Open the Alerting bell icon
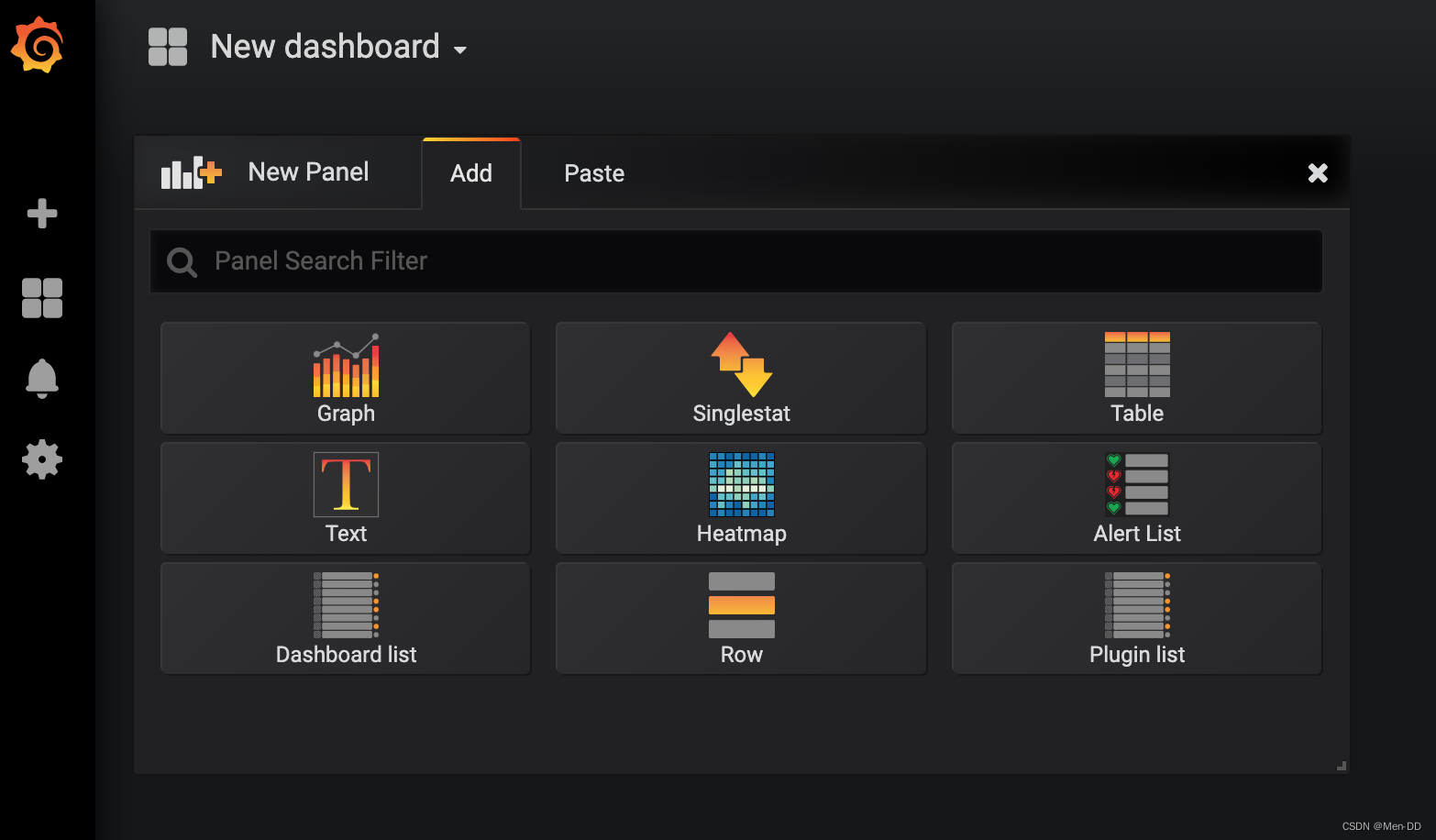 (42, 379)
